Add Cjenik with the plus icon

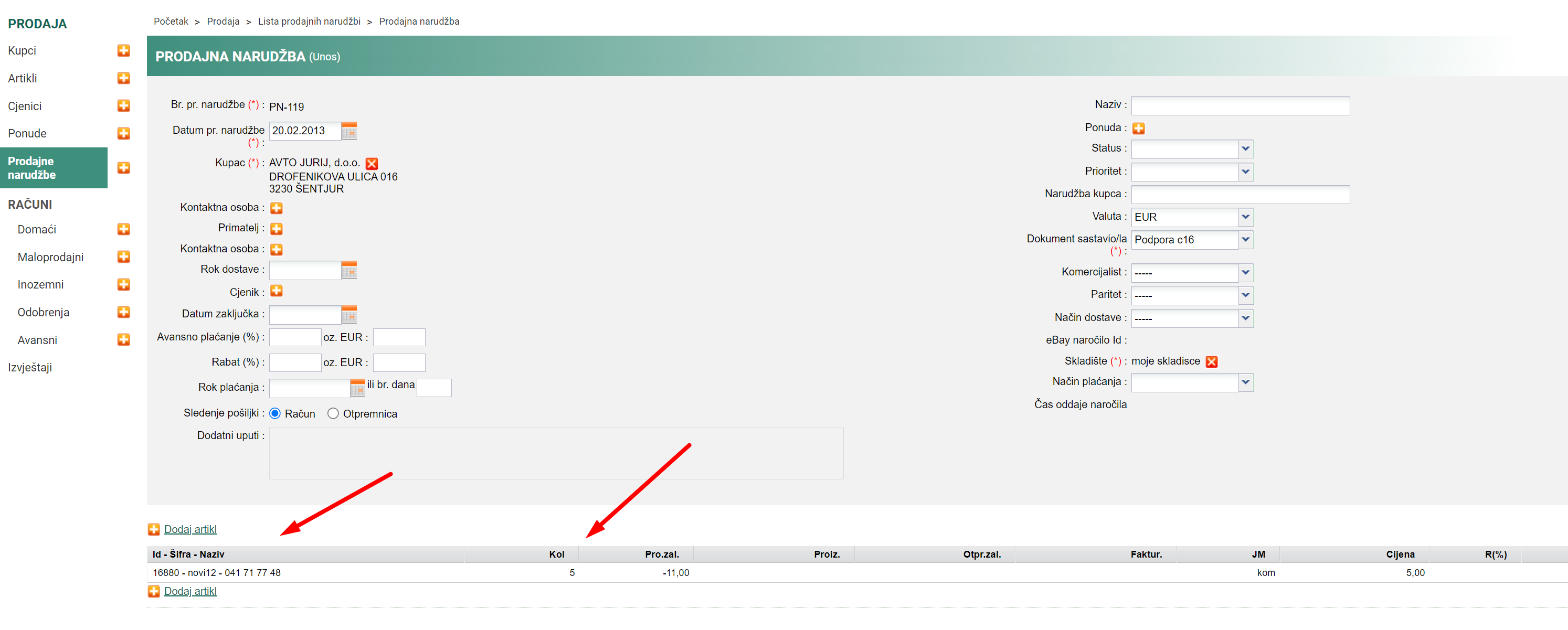(x=277, y=291)
